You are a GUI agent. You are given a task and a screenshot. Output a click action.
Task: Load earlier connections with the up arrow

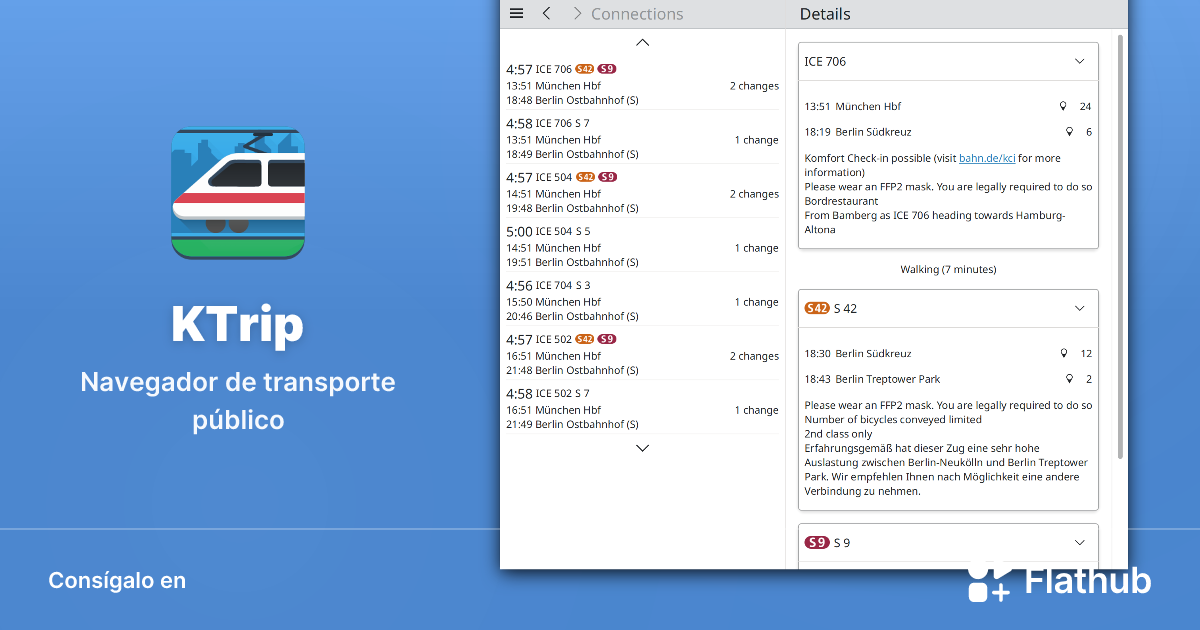point(642,42)
